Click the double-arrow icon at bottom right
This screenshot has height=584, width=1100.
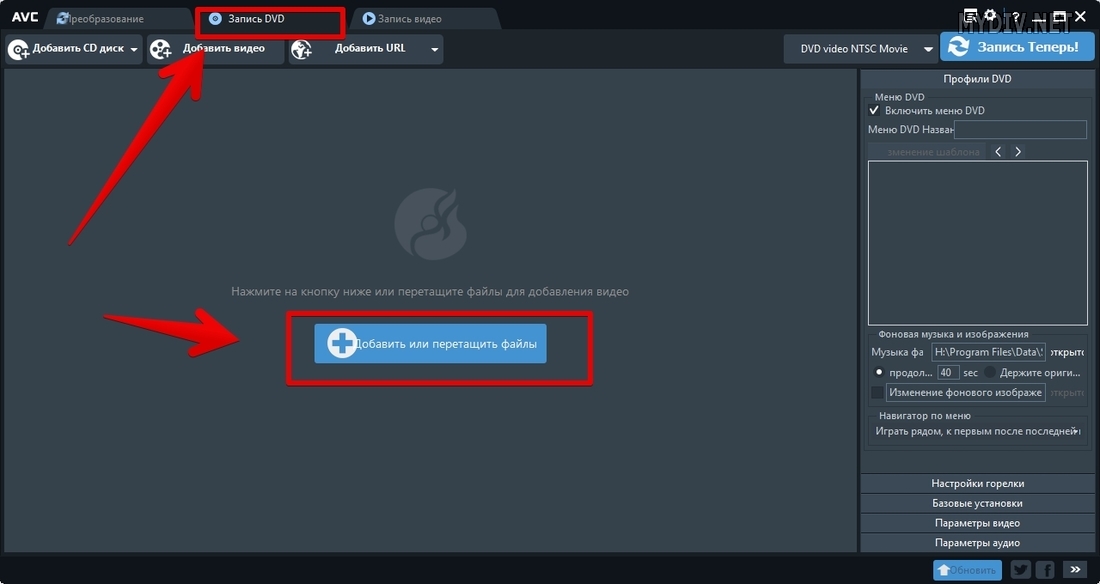pos(1075,570)
